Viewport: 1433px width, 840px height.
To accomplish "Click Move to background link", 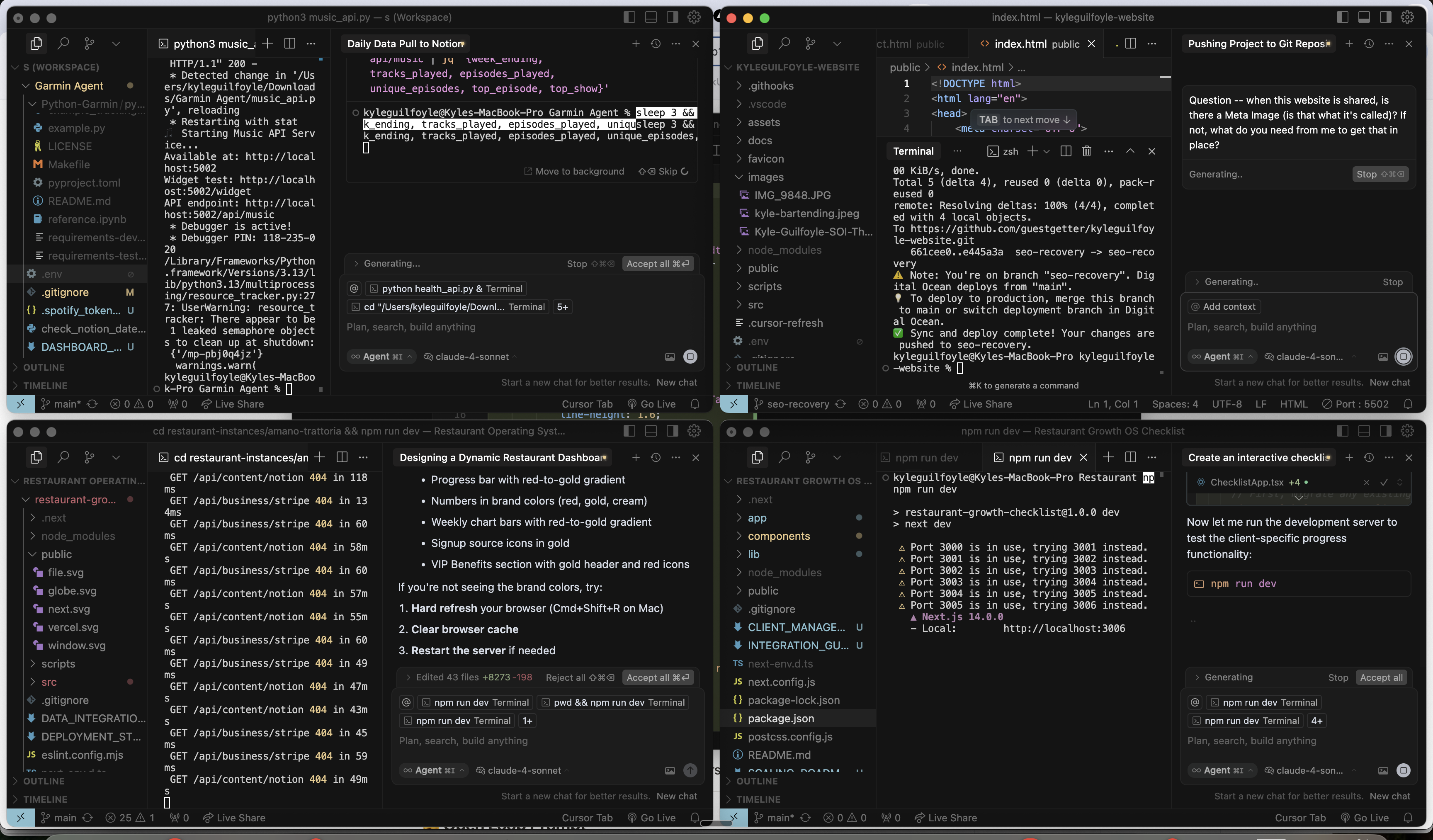I will click(574, 171).
